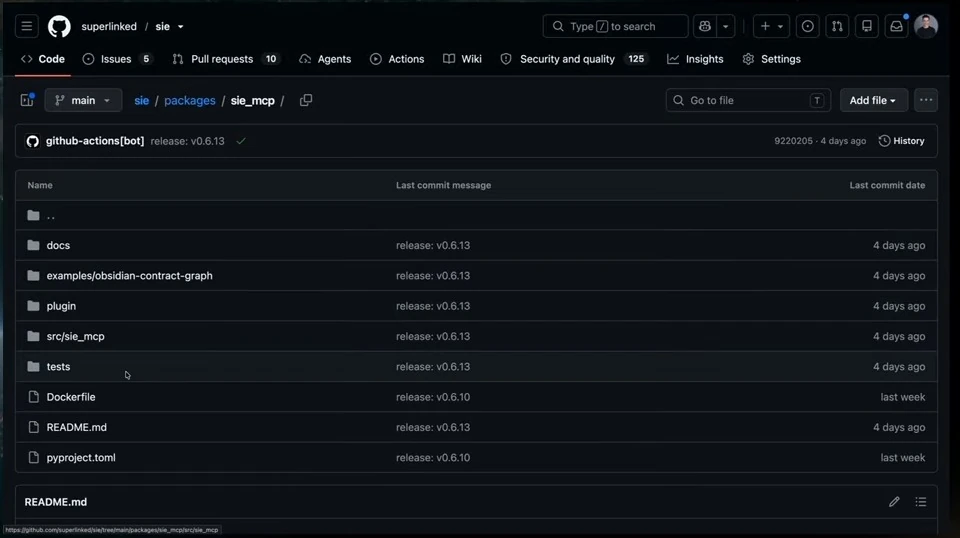
Task: Click the plugin folder icon
Action: 33,306
